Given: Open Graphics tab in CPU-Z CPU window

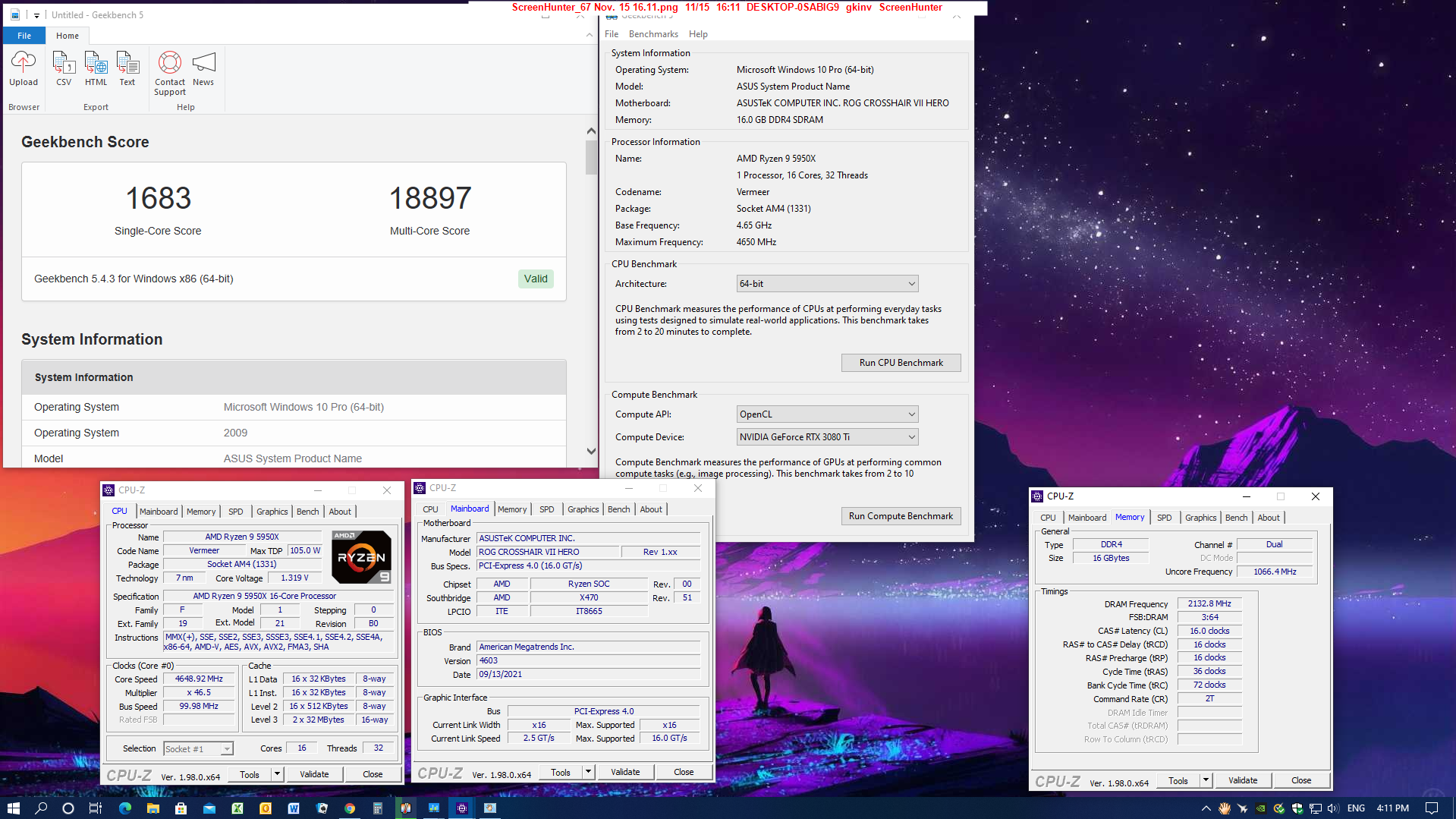Looking at the screenshot, I should click(x=272, y=512).
